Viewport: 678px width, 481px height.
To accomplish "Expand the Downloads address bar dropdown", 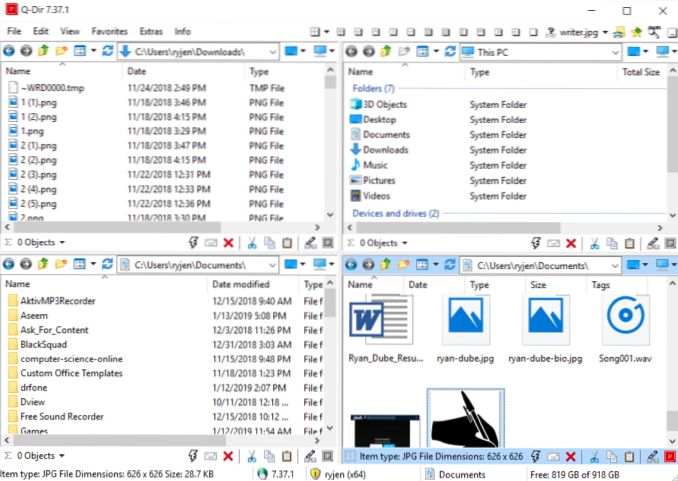I will [x=272, y=51].
